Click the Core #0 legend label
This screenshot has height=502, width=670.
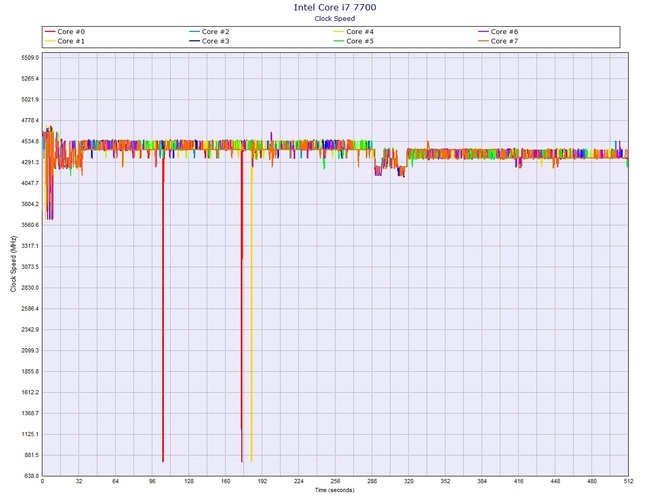(71, 32)
